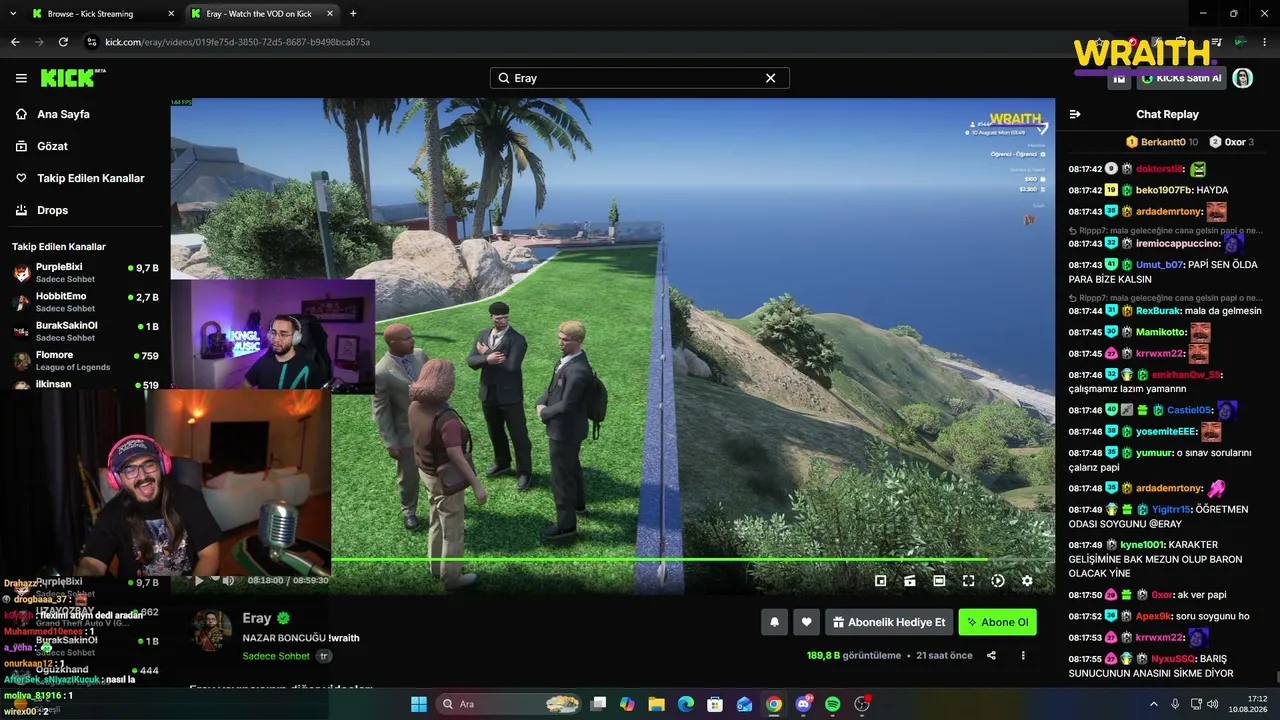This screenshot has width=1280, height=720.
Task: Click Abonelik Hediye Et button
Action: point(889,622)
